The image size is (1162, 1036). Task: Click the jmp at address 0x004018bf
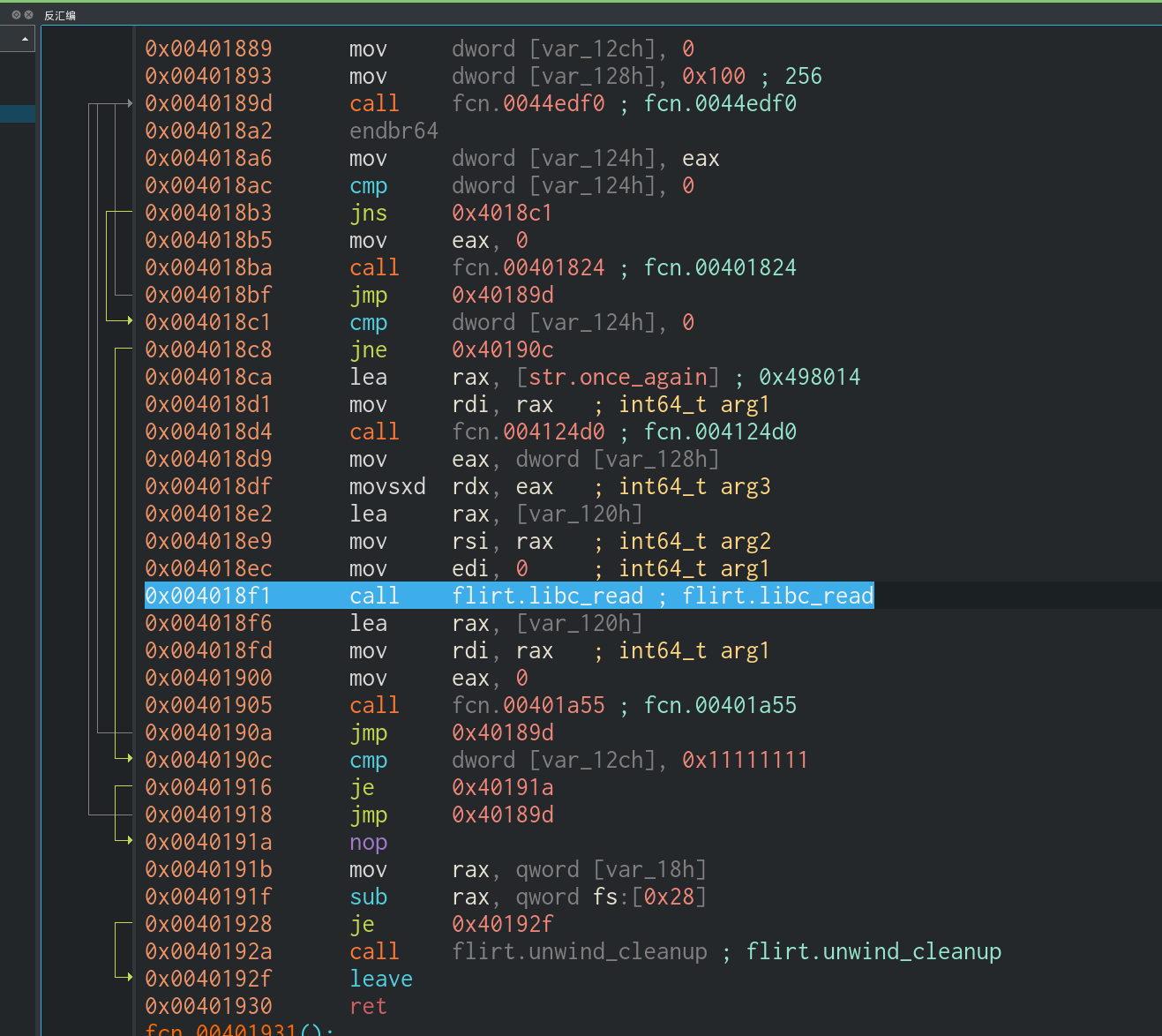pos(369,295)
